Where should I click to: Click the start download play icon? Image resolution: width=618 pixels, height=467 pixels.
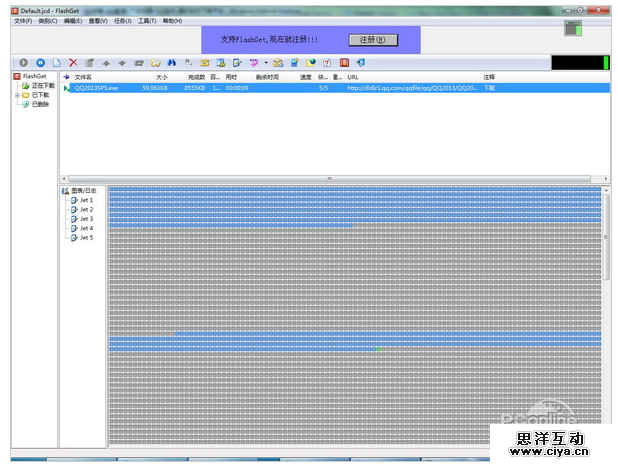pos(24,63)
